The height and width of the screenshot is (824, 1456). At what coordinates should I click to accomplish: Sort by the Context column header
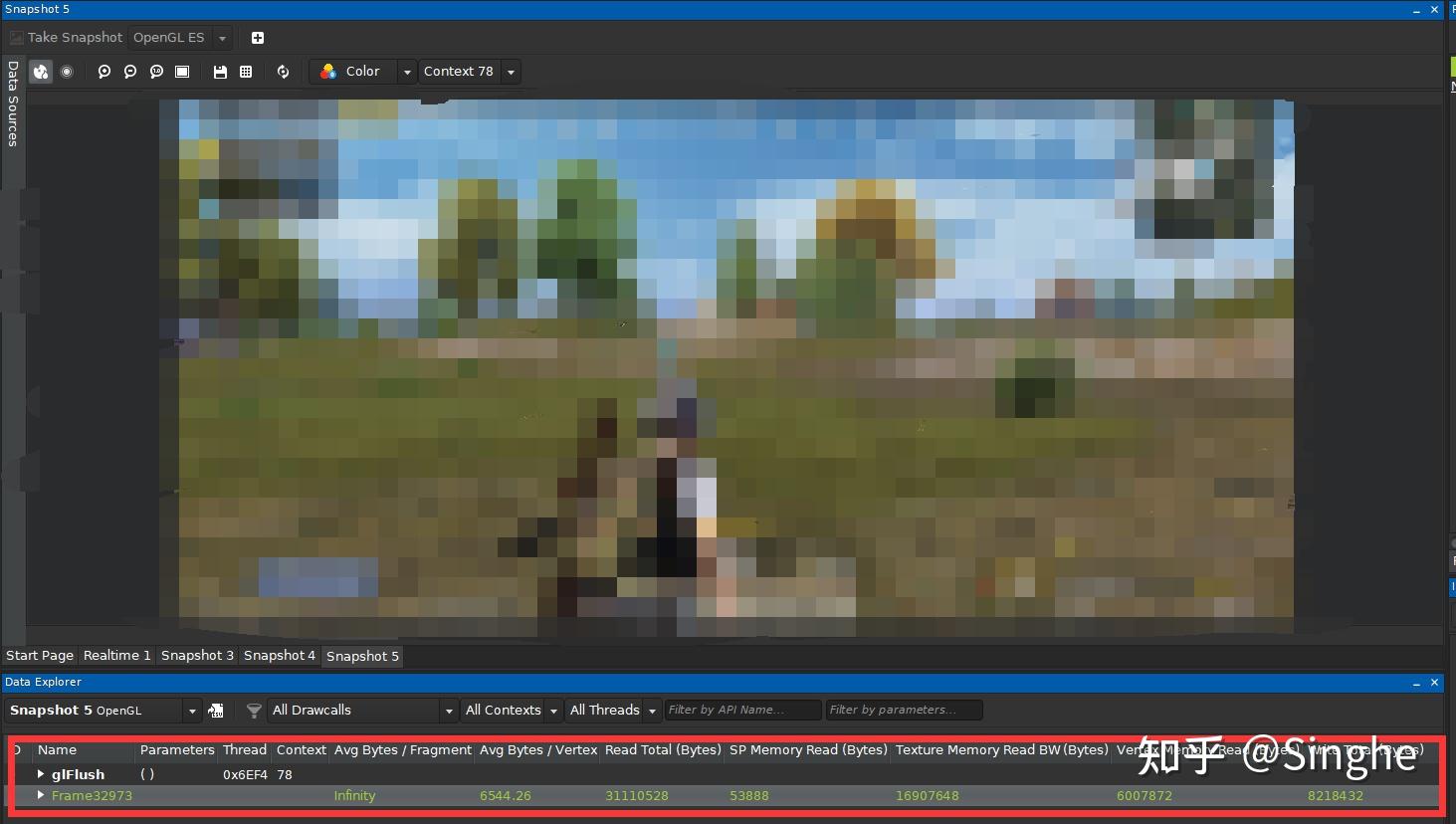point(302,750)
